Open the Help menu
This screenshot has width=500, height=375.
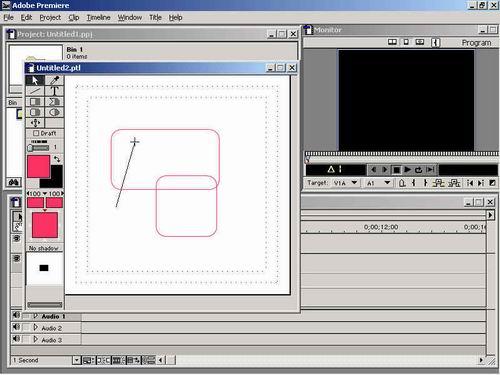pos(175,18)
